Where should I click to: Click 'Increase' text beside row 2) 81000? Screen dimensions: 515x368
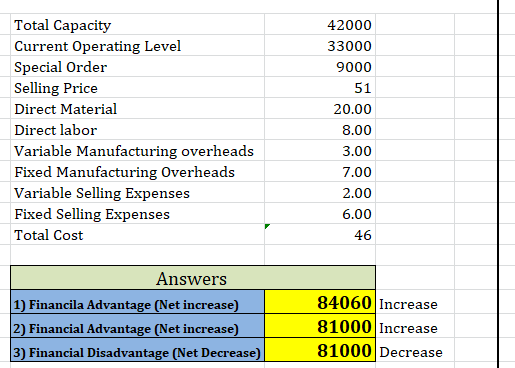(408, 328)
